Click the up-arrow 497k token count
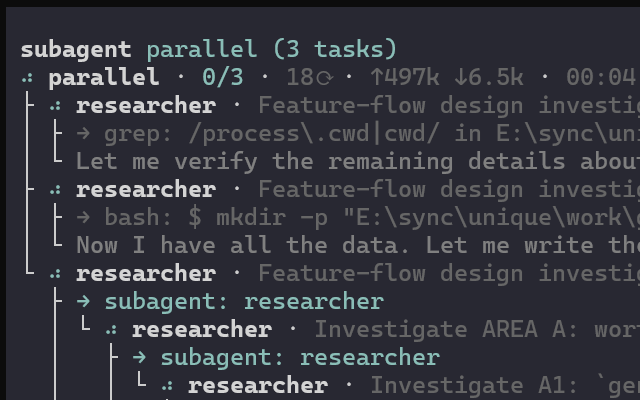The width and height of the screenshot is (640, 400). tap(404, 77)
